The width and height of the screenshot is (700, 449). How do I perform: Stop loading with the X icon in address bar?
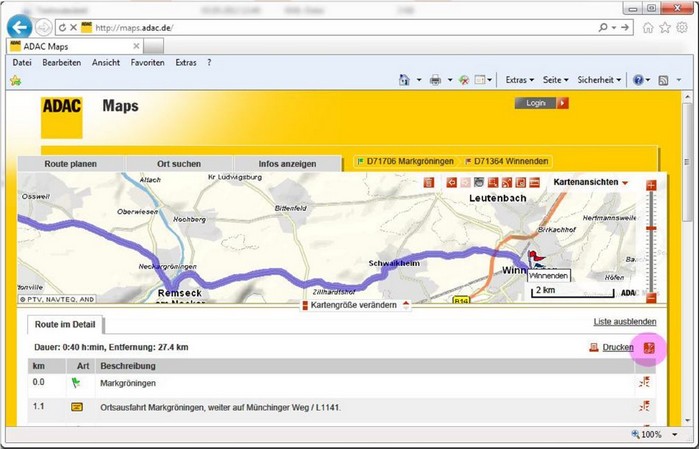[74, 28]
